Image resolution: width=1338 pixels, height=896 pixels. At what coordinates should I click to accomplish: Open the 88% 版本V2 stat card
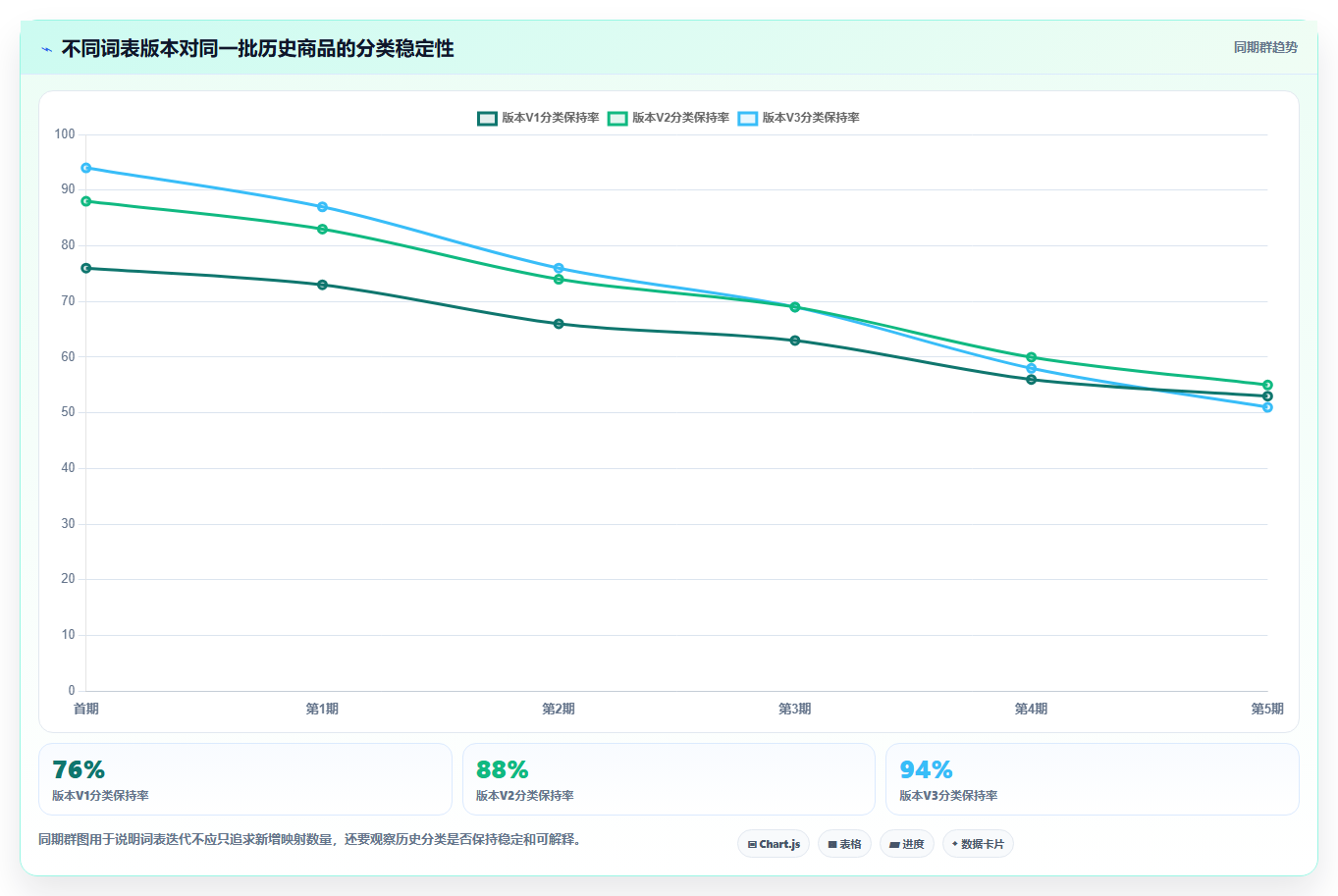669,779
